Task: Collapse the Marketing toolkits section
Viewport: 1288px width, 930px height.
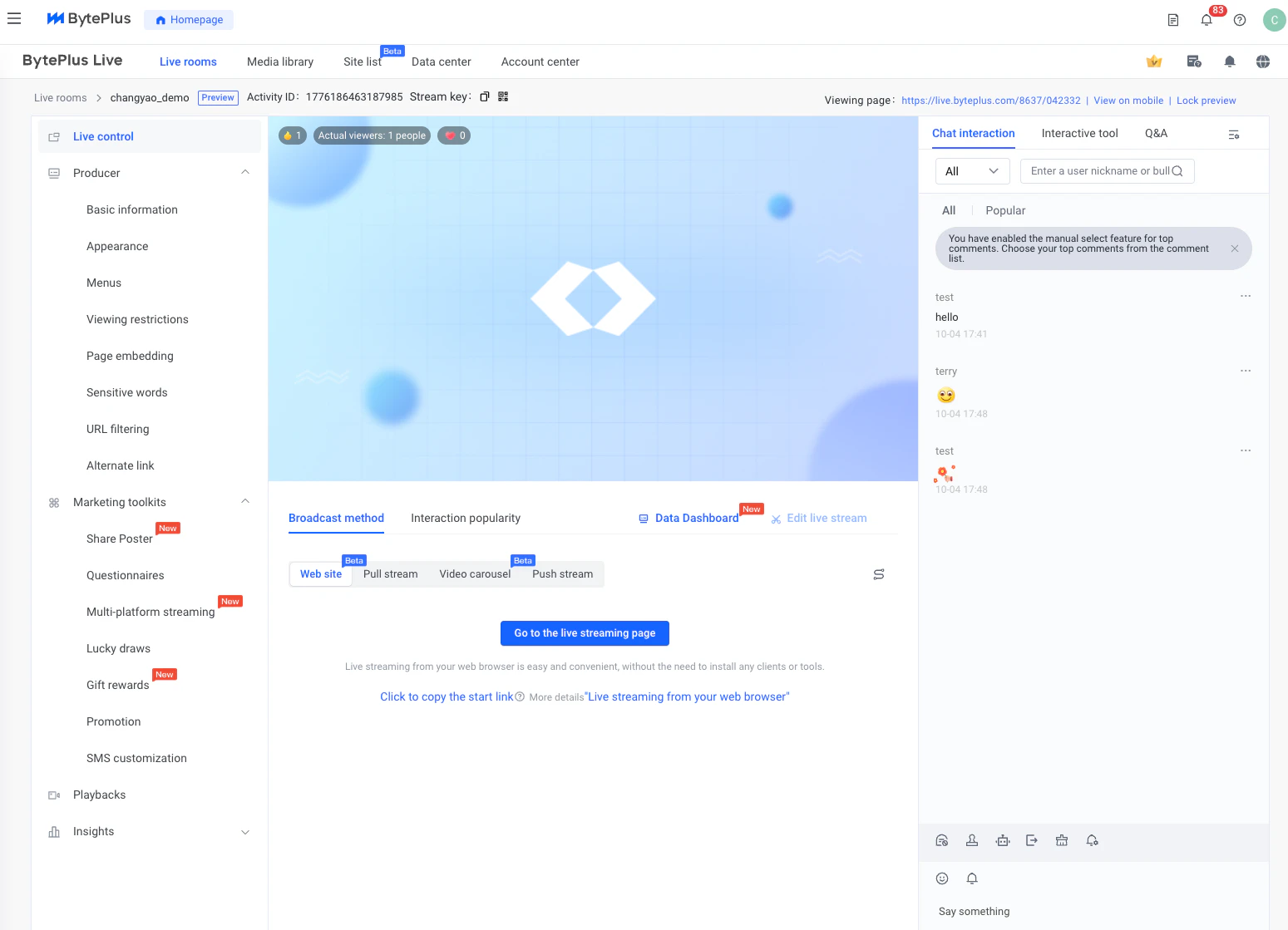Action: (x=245, y=501)
